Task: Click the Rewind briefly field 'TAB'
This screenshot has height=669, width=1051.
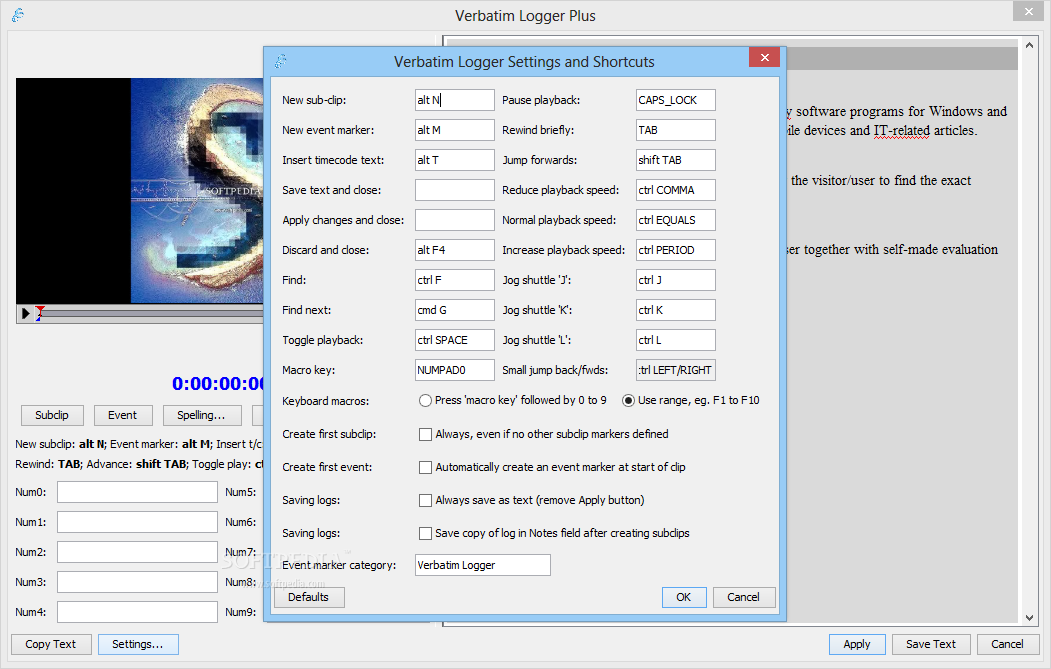Action: [676, 130]
